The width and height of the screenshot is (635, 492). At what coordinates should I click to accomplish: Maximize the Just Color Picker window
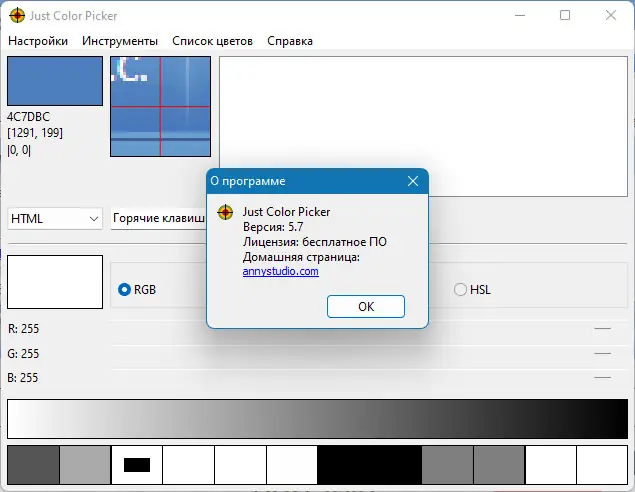(x=565, y=15)
